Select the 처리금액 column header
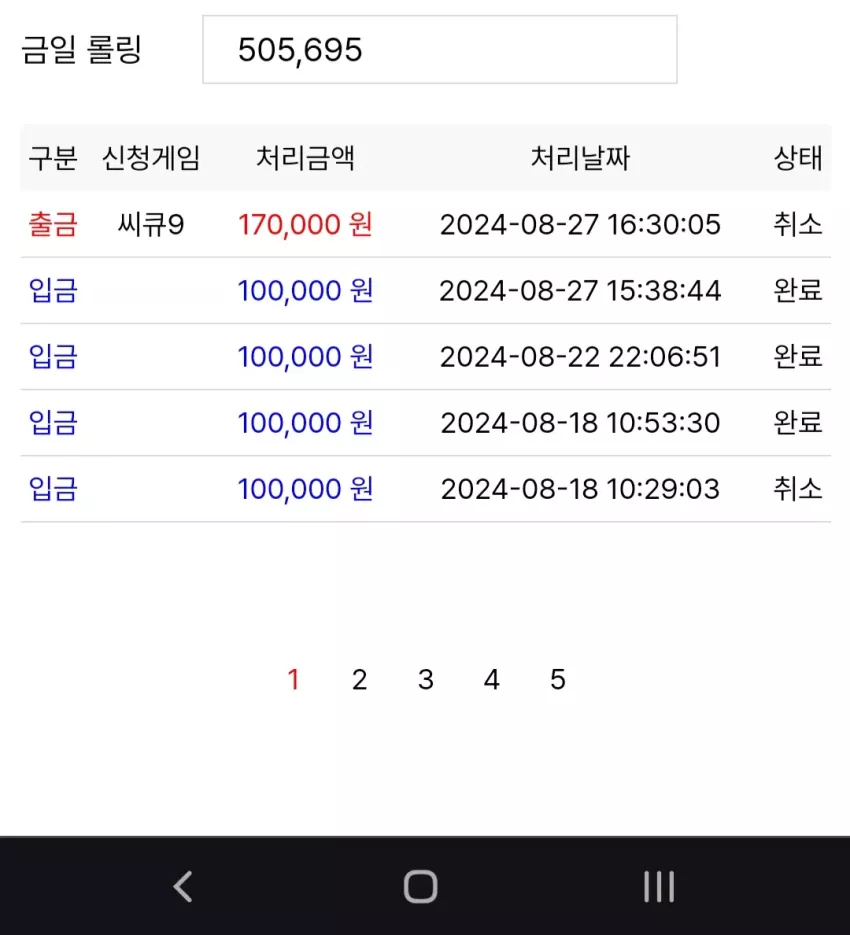This screenshot has width=850, height=935. click(305, 158)
